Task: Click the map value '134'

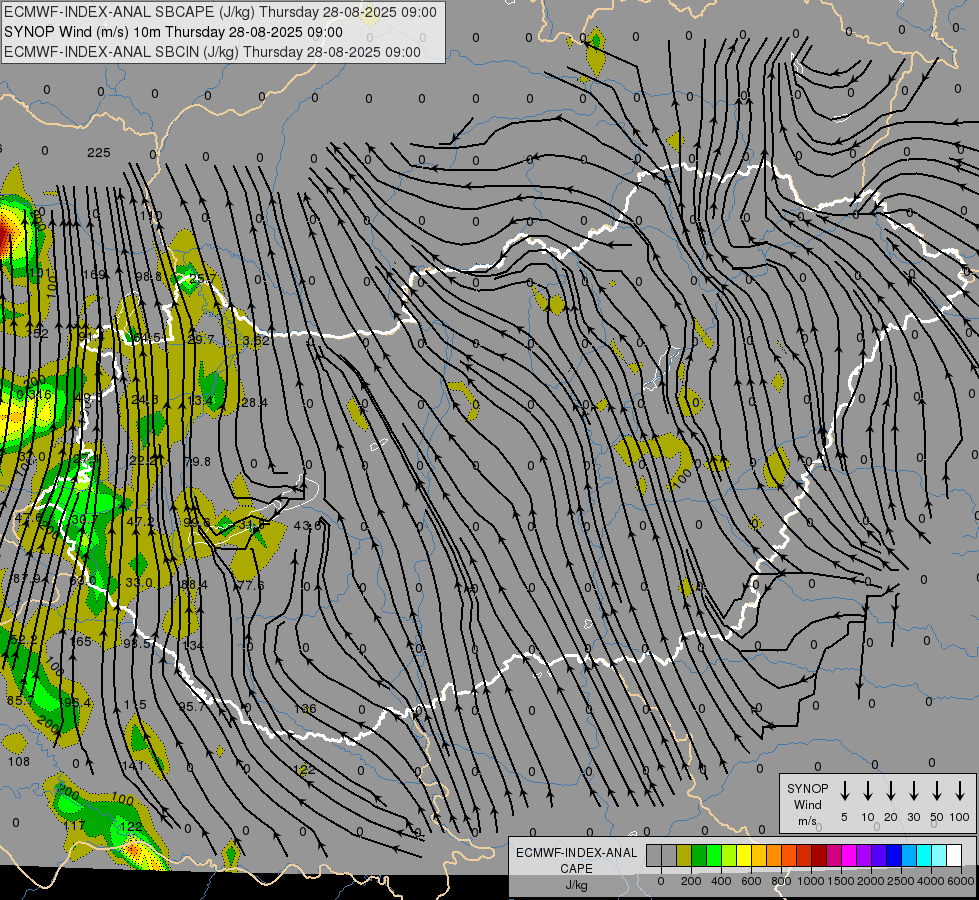Action: [192, 645]
